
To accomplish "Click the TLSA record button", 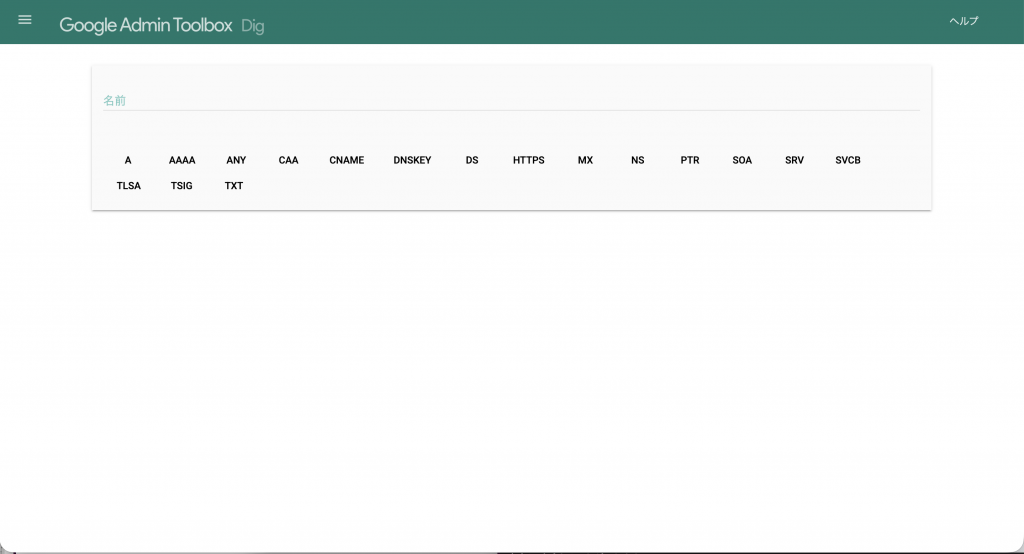I will point(129,186).
